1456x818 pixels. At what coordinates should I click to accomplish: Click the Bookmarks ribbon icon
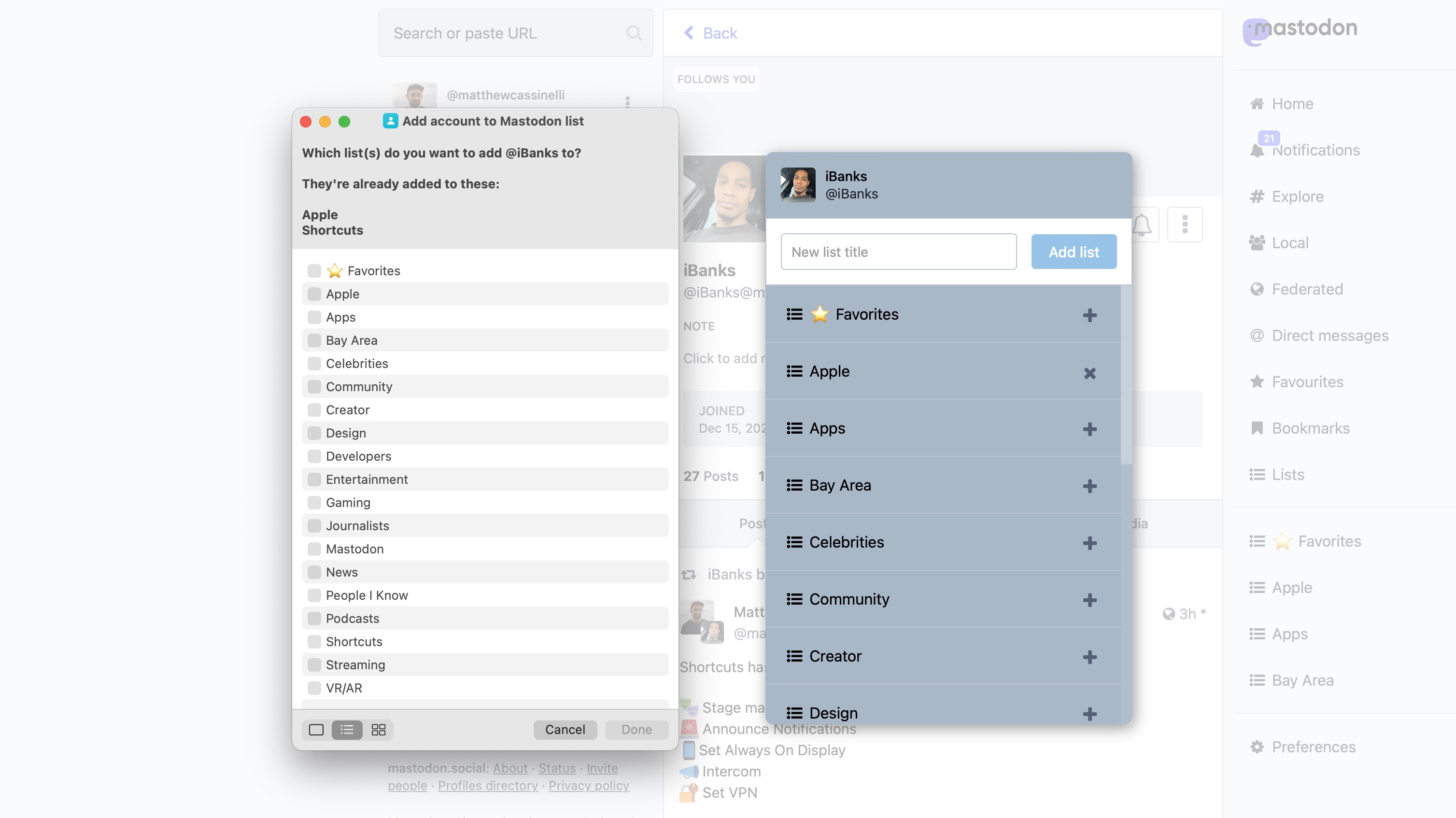(x=1257, y=428)
